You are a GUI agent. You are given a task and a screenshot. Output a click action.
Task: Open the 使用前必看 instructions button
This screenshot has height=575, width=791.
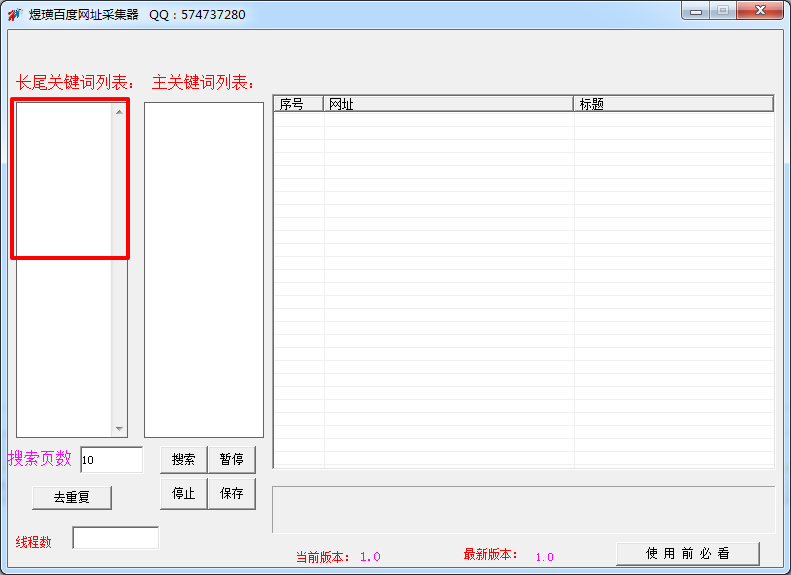click(x=688, y=554)
